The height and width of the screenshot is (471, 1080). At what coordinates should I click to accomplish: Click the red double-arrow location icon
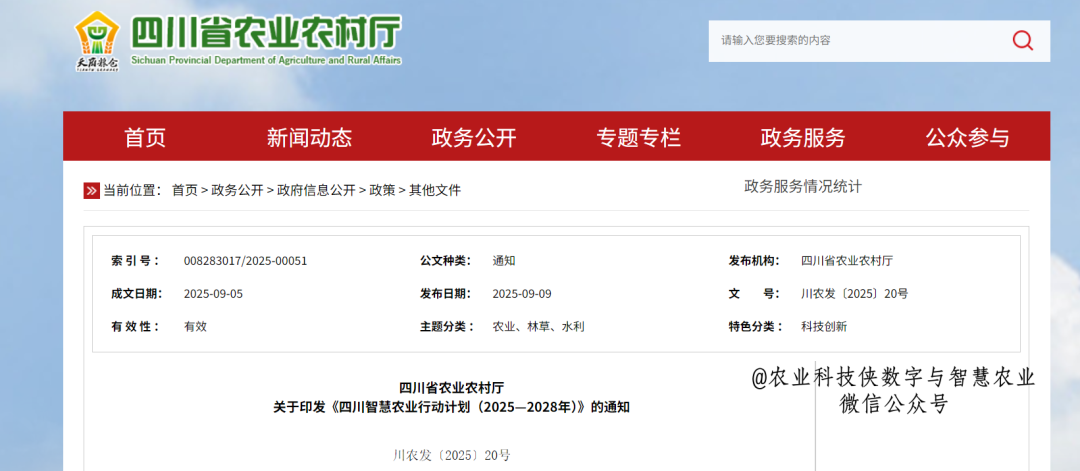[92, 191]
